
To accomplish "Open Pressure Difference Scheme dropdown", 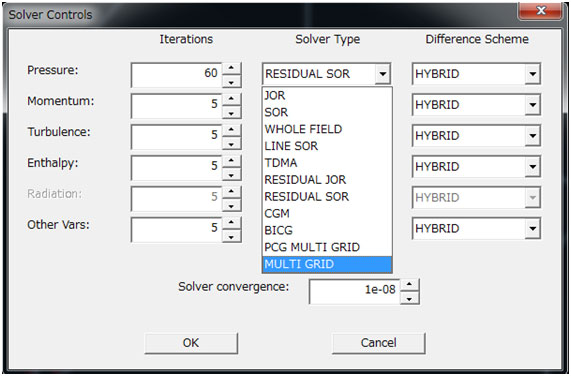I will pyautogui.click(x=532, y=74).
